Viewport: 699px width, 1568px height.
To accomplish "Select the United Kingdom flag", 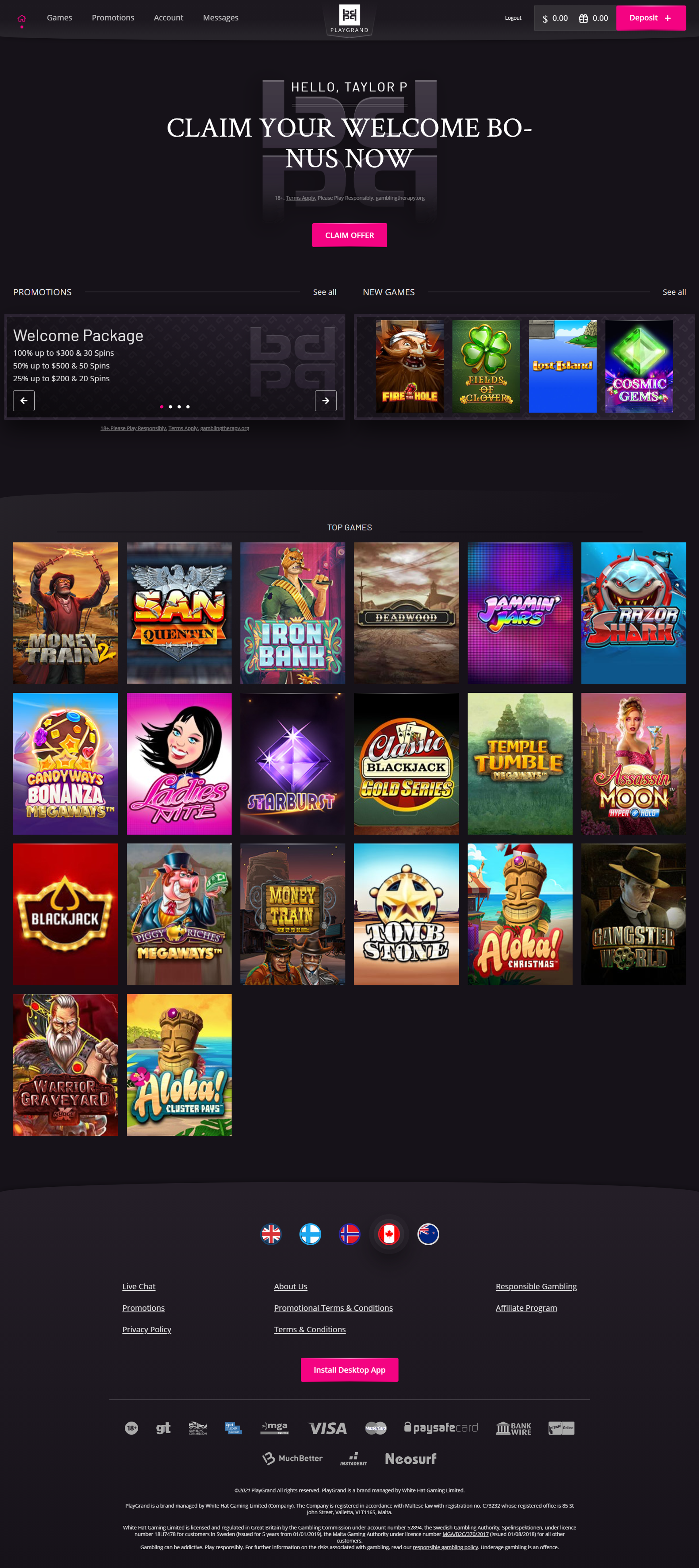I will click(x=271, y=1234).
